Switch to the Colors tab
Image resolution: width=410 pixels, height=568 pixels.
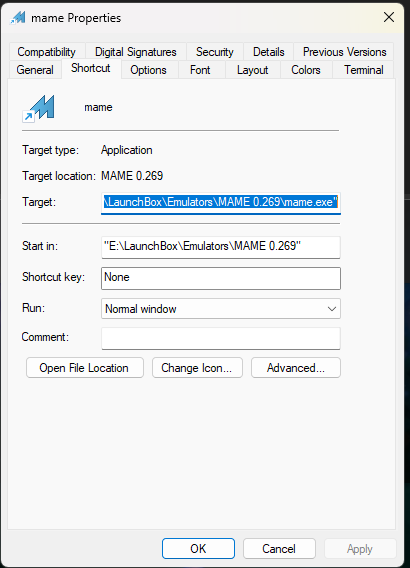[x=306, y=70]
